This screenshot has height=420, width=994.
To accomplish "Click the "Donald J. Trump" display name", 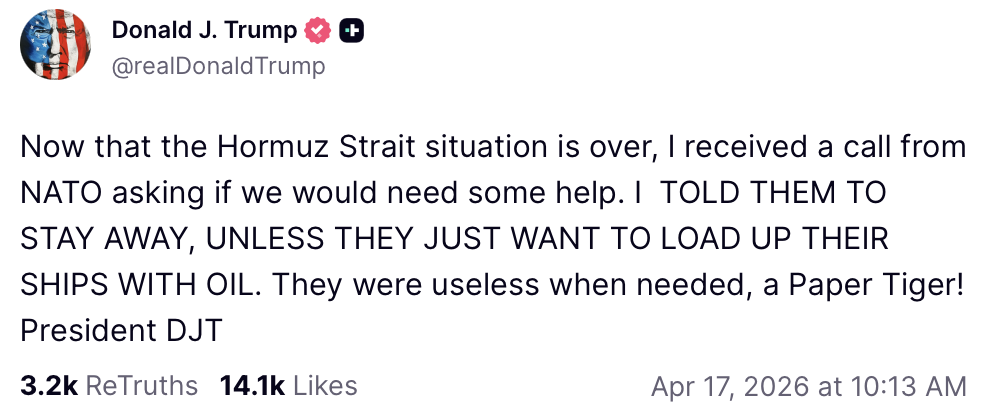I will tap(204, 31).
